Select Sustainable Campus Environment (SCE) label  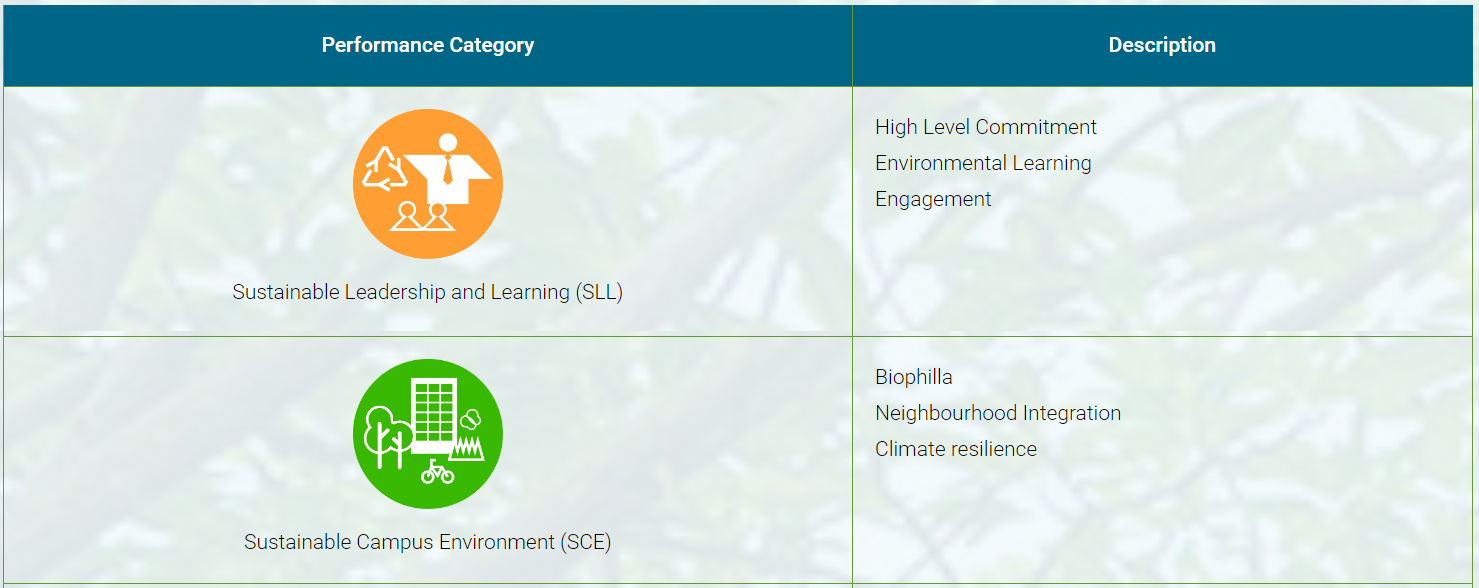(428, 542)
